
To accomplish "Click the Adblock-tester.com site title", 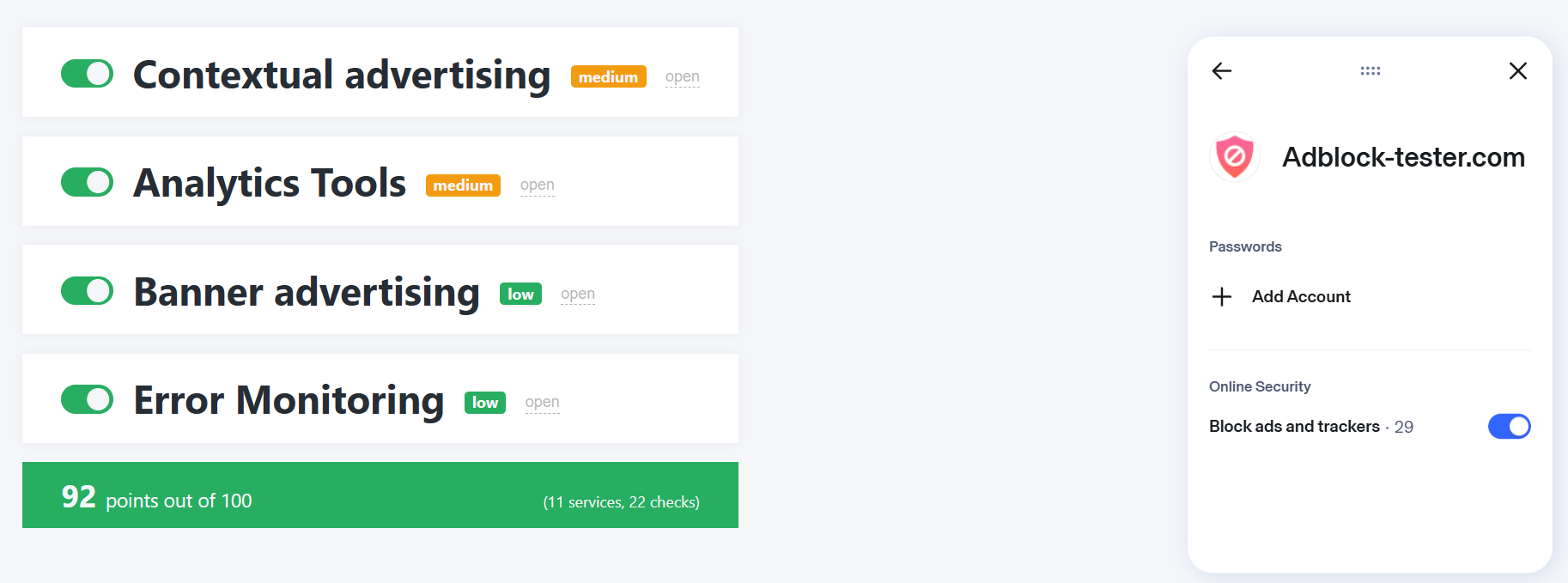I will [x=1403, y=157].
